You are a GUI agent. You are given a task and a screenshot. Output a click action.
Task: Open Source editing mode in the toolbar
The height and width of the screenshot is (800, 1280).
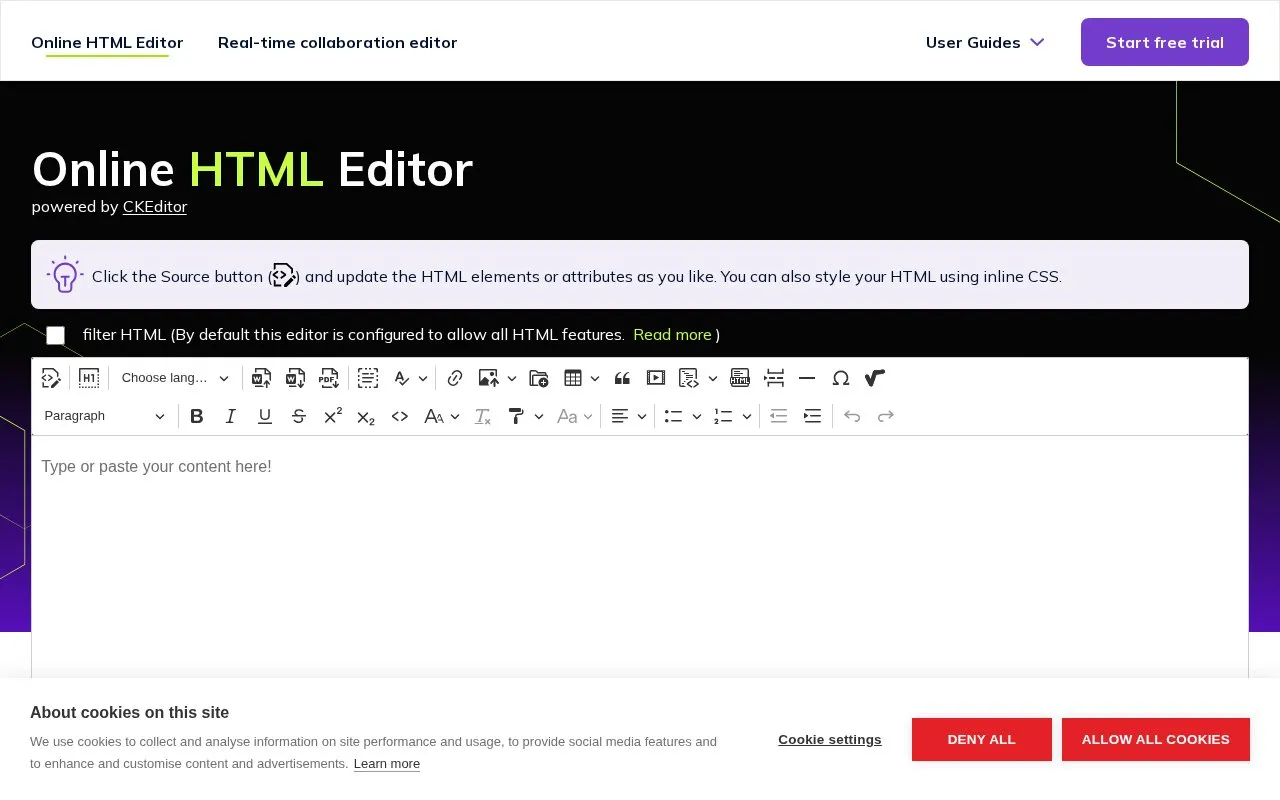point(51,378)
